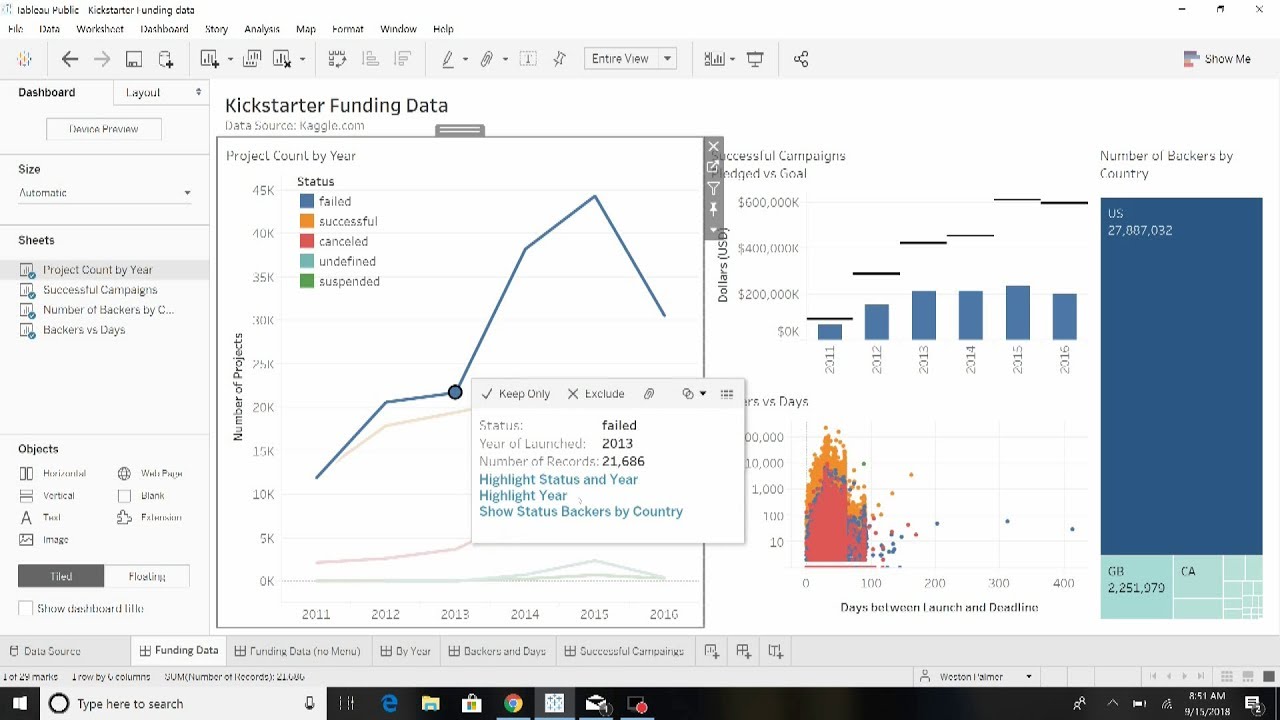Click the New Worksheet toolbar icon
Image resolution: width=1280 pixels, height=720 pixels.
point(209,59)
